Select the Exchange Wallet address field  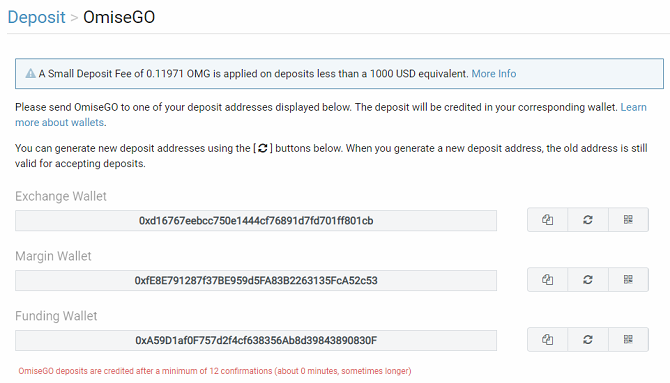pos(256,221)
